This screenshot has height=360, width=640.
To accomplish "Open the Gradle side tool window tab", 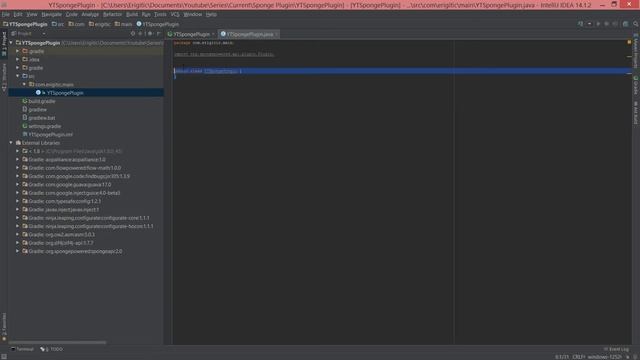I will pos(636,85).
